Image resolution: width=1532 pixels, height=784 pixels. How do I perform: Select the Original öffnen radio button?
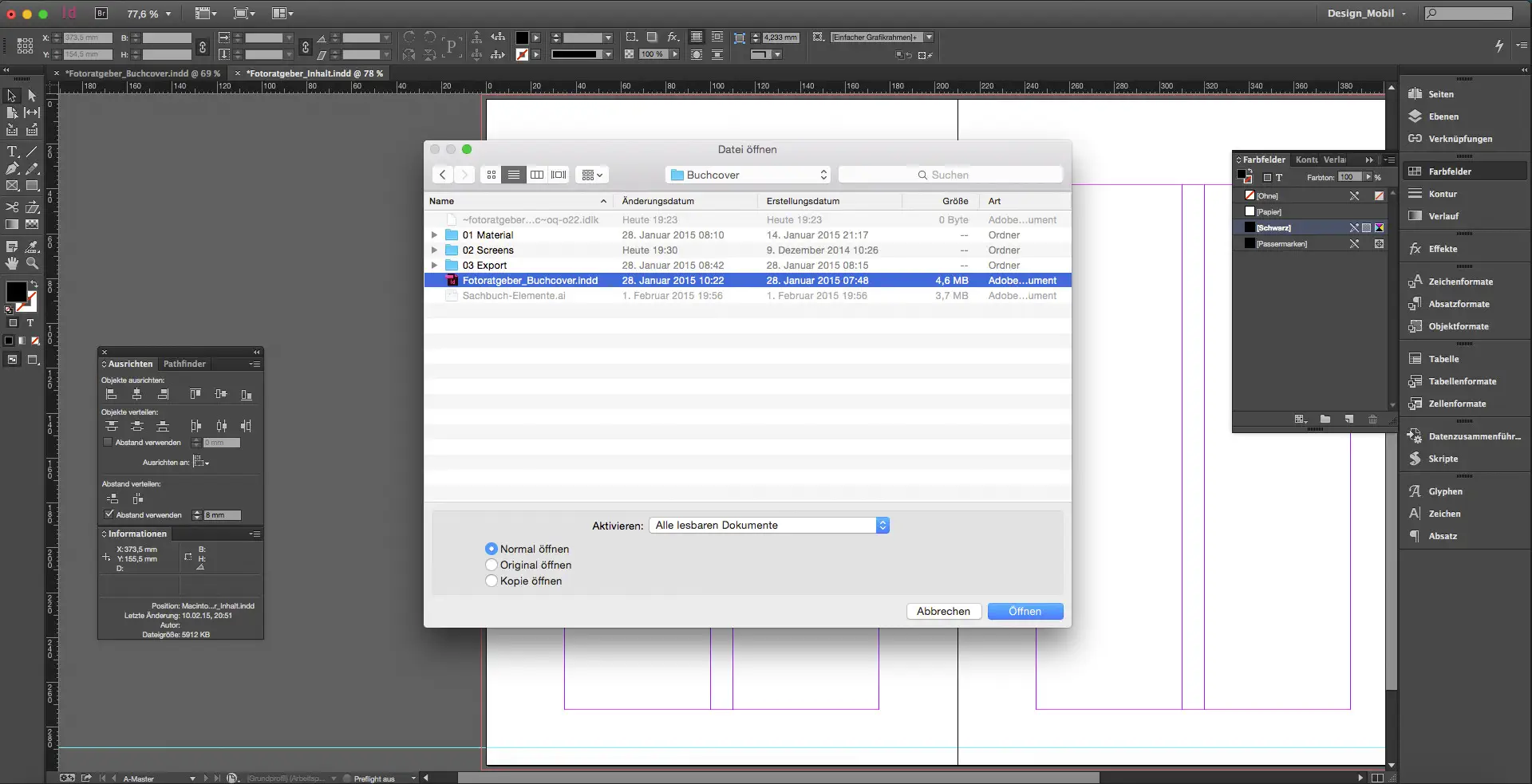tap(492, 565)
